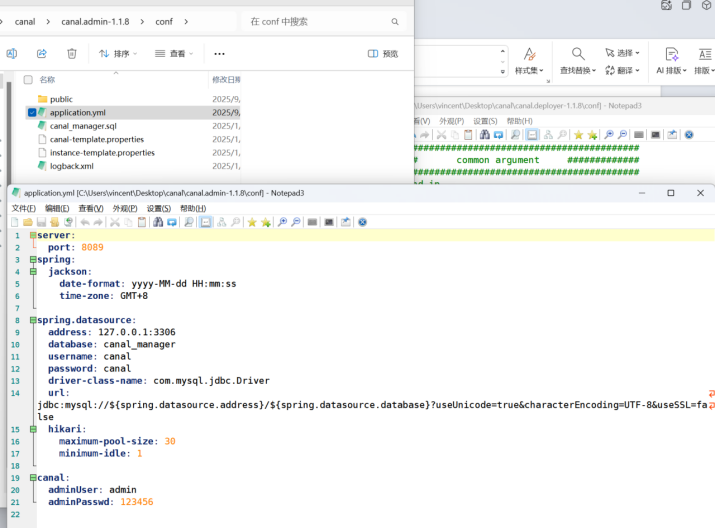Click Open folder icon in application.yml Notepad3 toolbar

(x=28, y=222)
